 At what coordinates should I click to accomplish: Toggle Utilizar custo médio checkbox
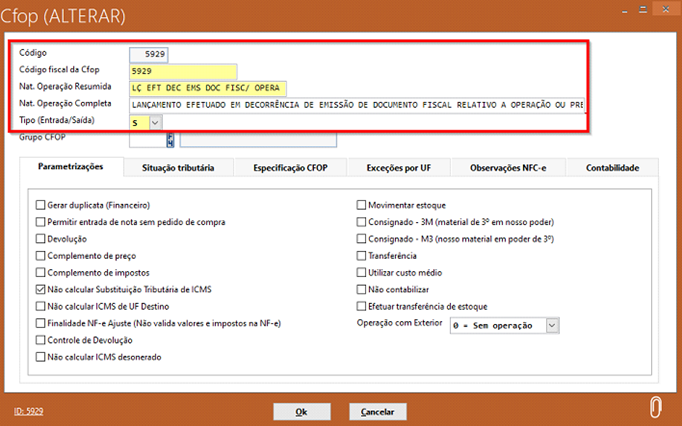[362, 272]
